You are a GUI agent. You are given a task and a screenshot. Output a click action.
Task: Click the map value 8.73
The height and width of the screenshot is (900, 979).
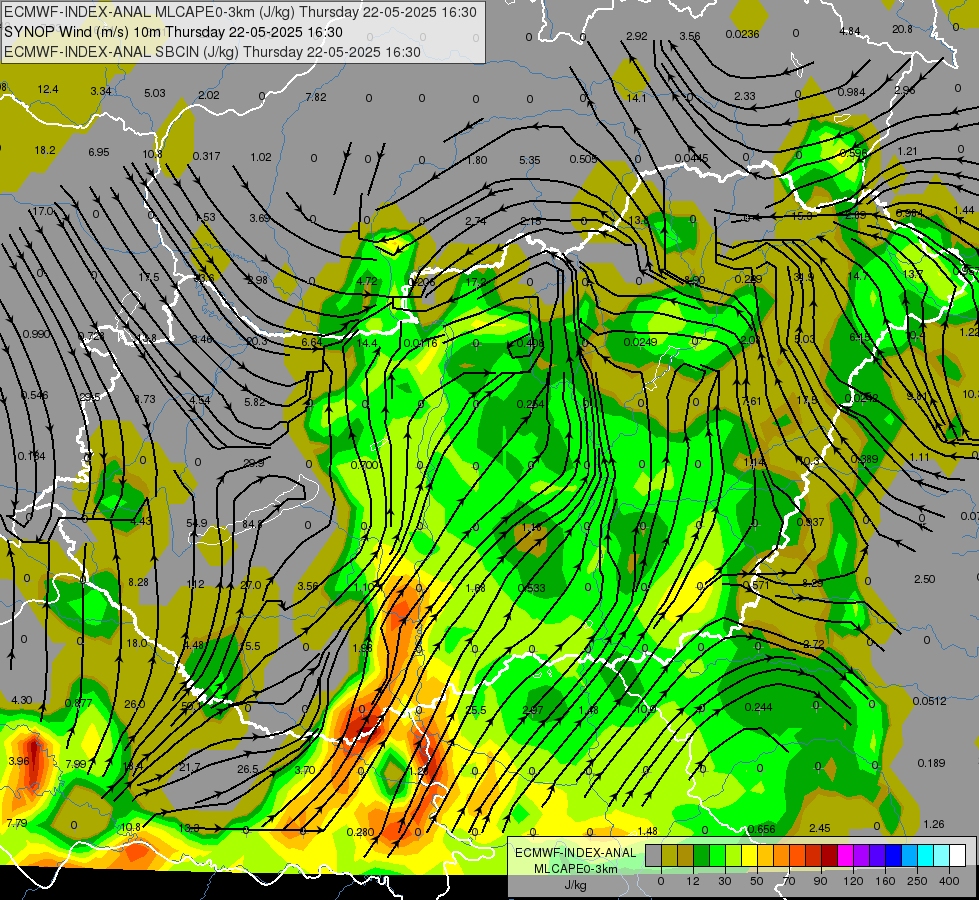click(x=145, y=398)
